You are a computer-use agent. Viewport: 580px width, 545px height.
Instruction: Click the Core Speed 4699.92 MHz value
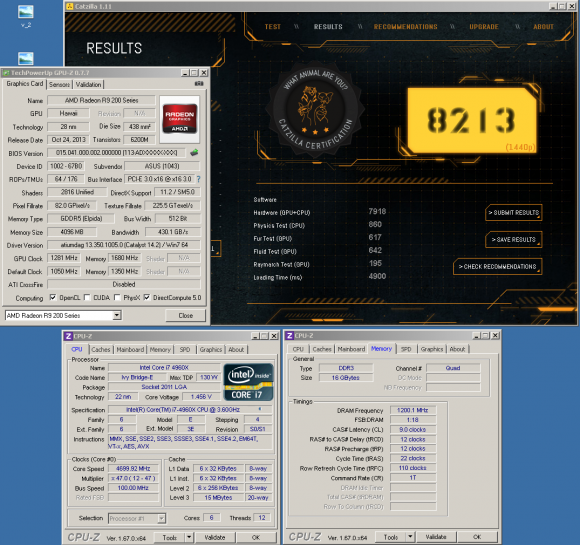tap(133, 468)
